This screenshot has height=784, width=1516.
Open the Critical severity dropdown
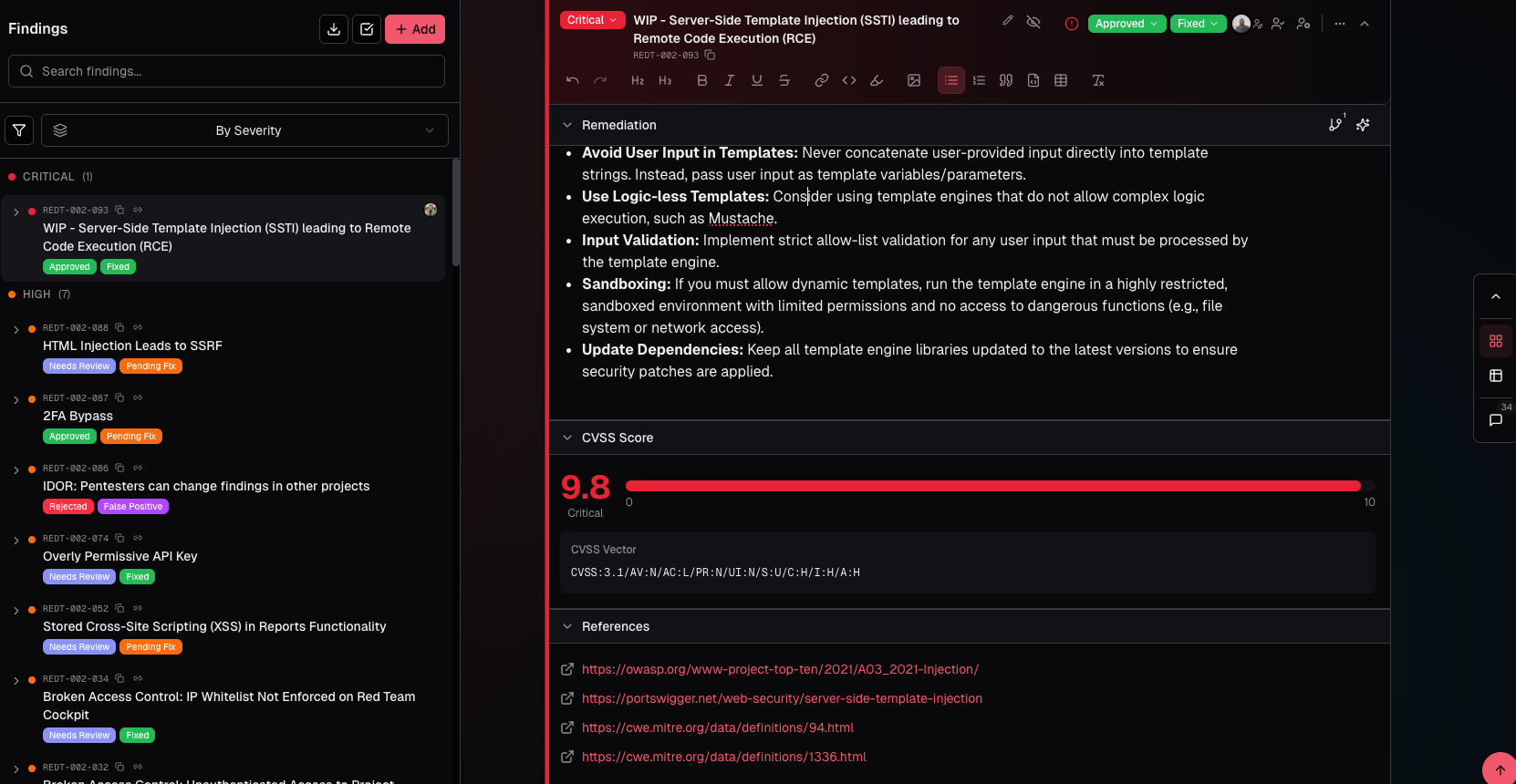pos(591,20)
